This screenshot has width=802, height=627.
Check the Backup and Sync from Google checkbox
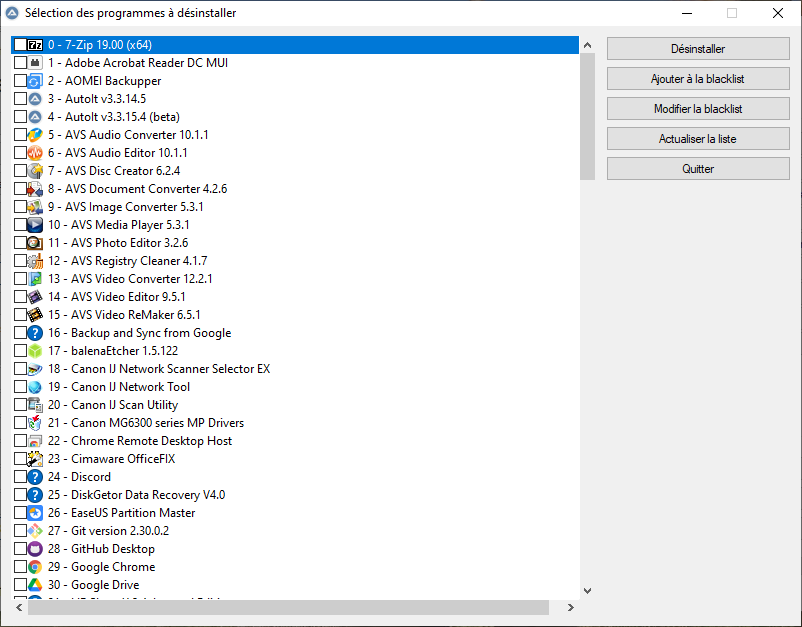tap(20, 333)
